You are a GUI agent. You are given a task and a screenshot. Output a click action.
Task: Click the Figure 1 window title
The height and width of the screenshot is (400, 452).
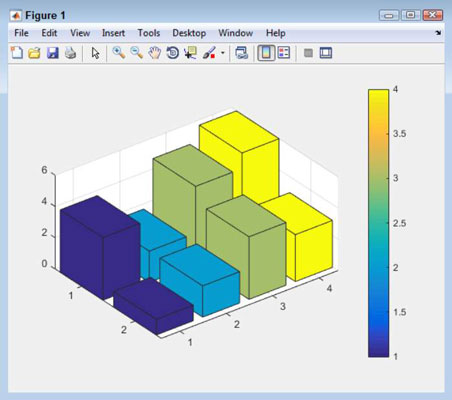(x=45, y=16)
